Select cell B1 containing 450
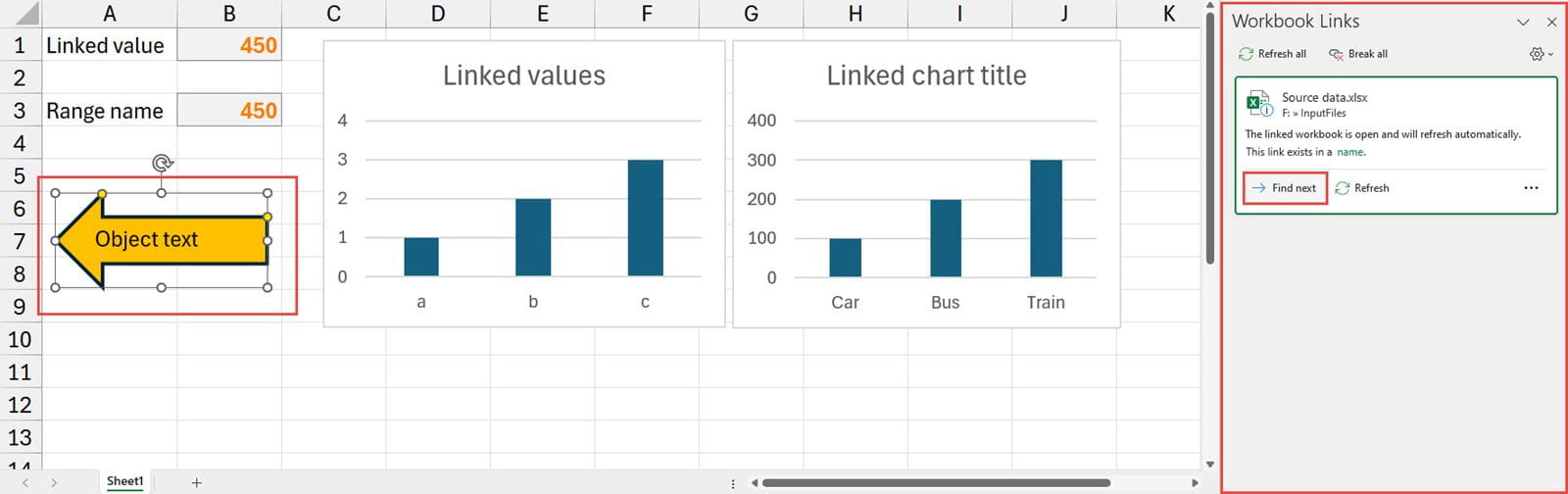 [x=229, y=45]
